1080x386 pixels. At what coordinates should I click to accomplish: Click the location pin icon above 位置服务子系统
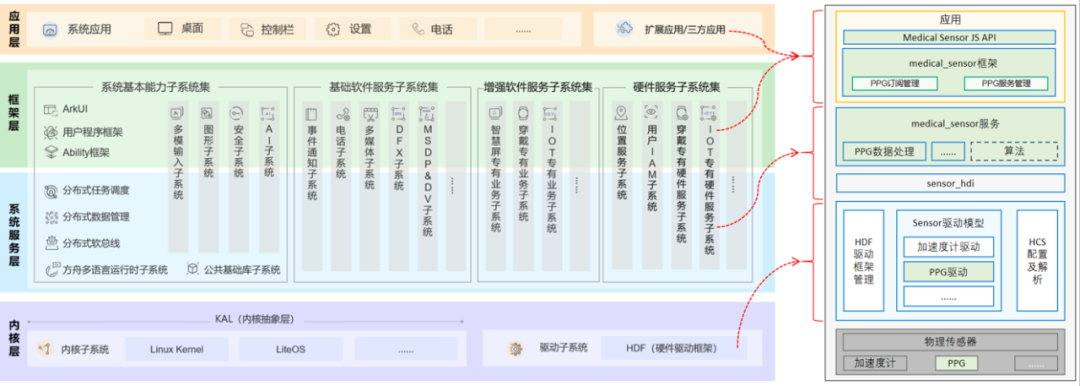pyautogui.click(x=621, y=112)
